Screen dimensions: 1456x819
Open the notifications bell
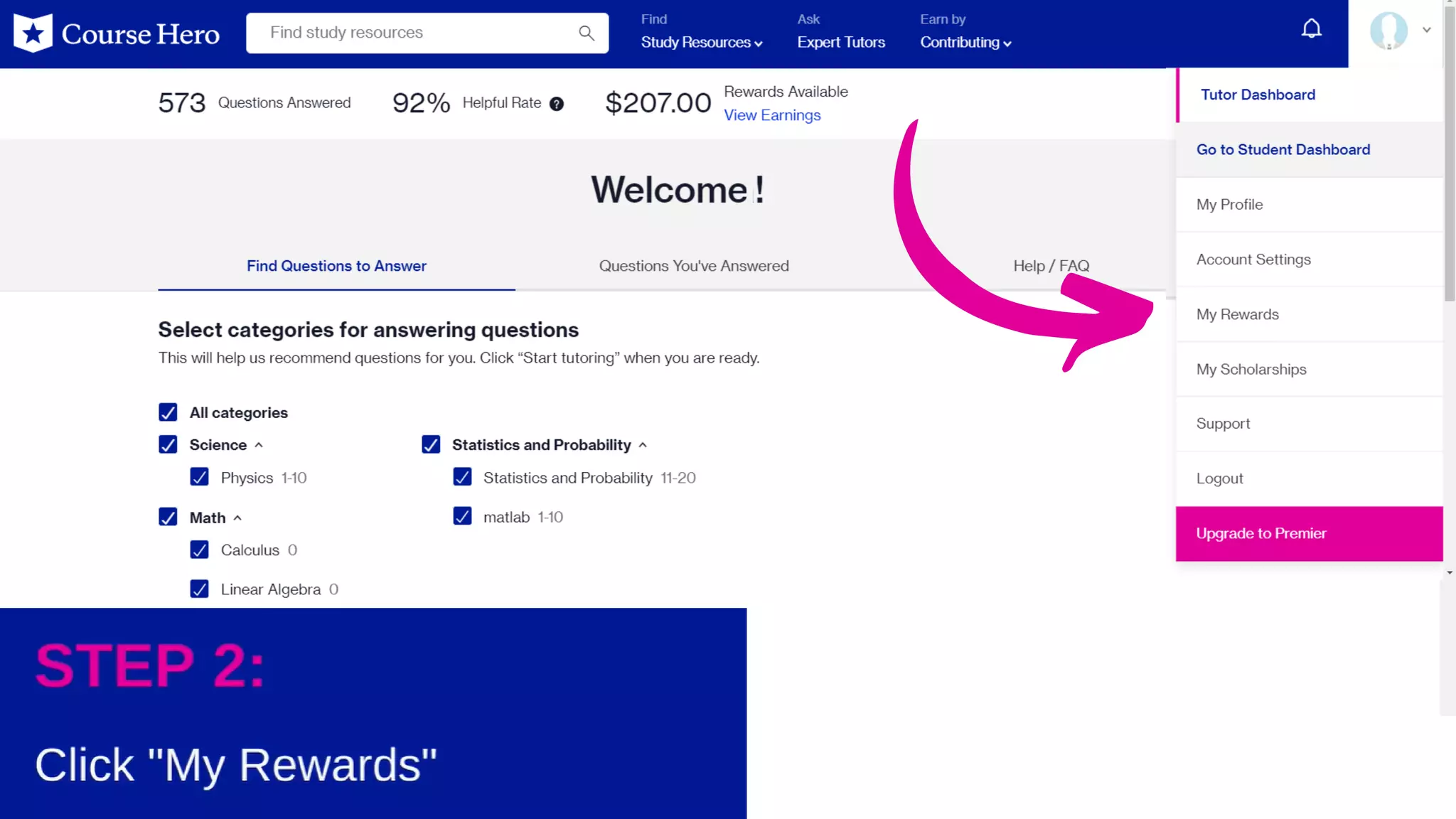click(1311, 29)
